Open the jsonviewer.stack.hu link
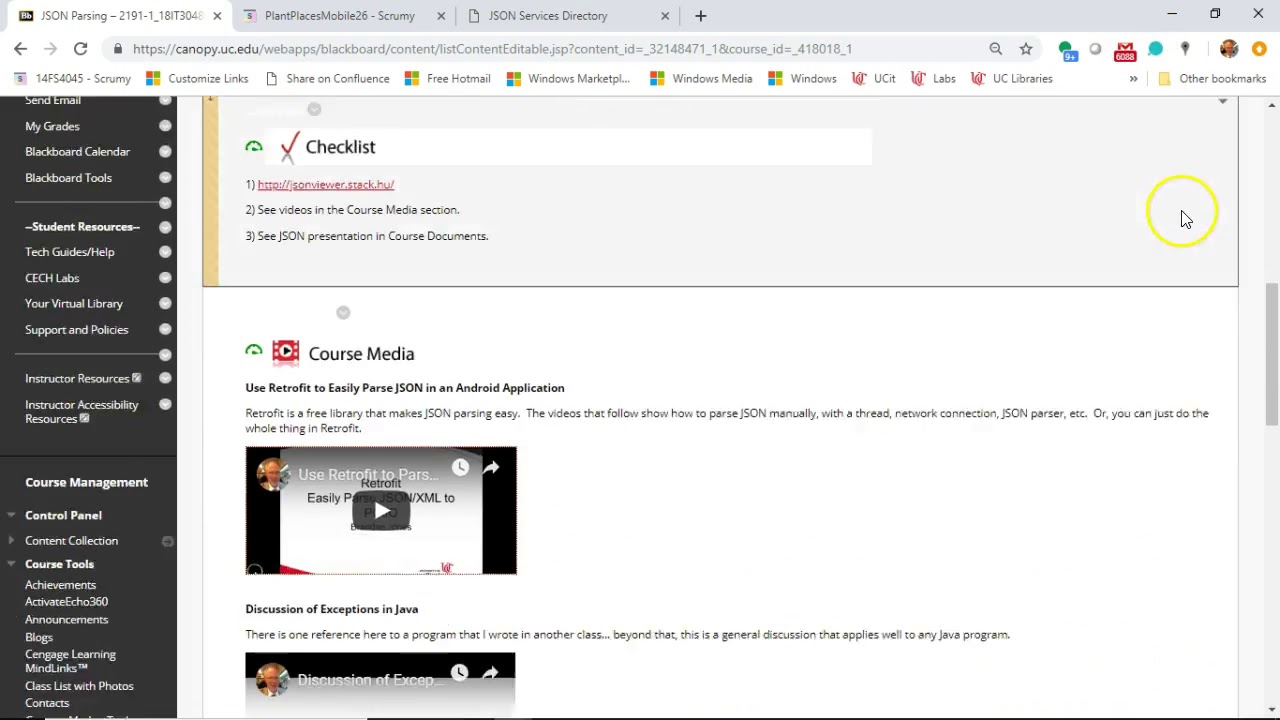This screenshot has width=1280, height=720. tap(326, 184)
